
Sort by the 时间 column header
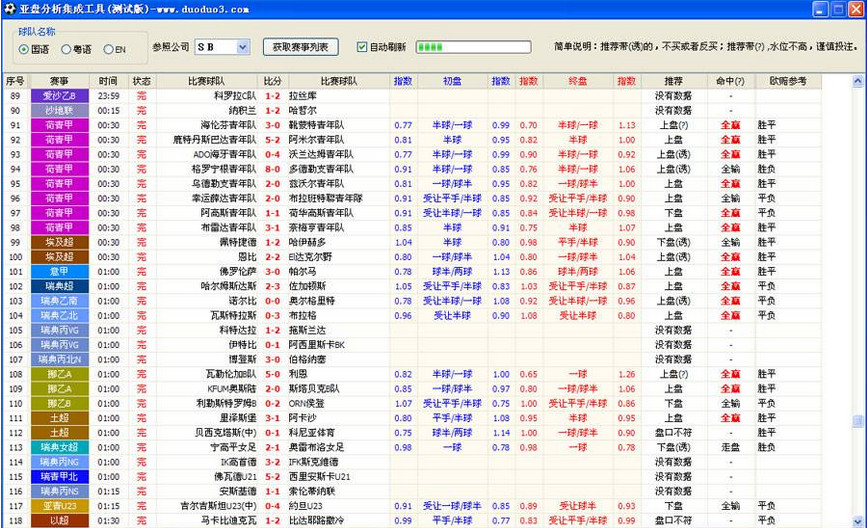(x=108, y=81)
